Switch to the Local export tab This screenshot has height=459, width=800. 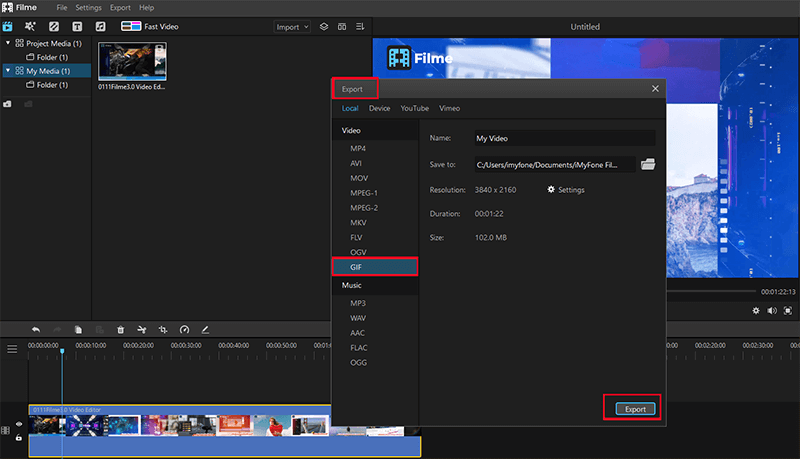click(x=350, y=108)
